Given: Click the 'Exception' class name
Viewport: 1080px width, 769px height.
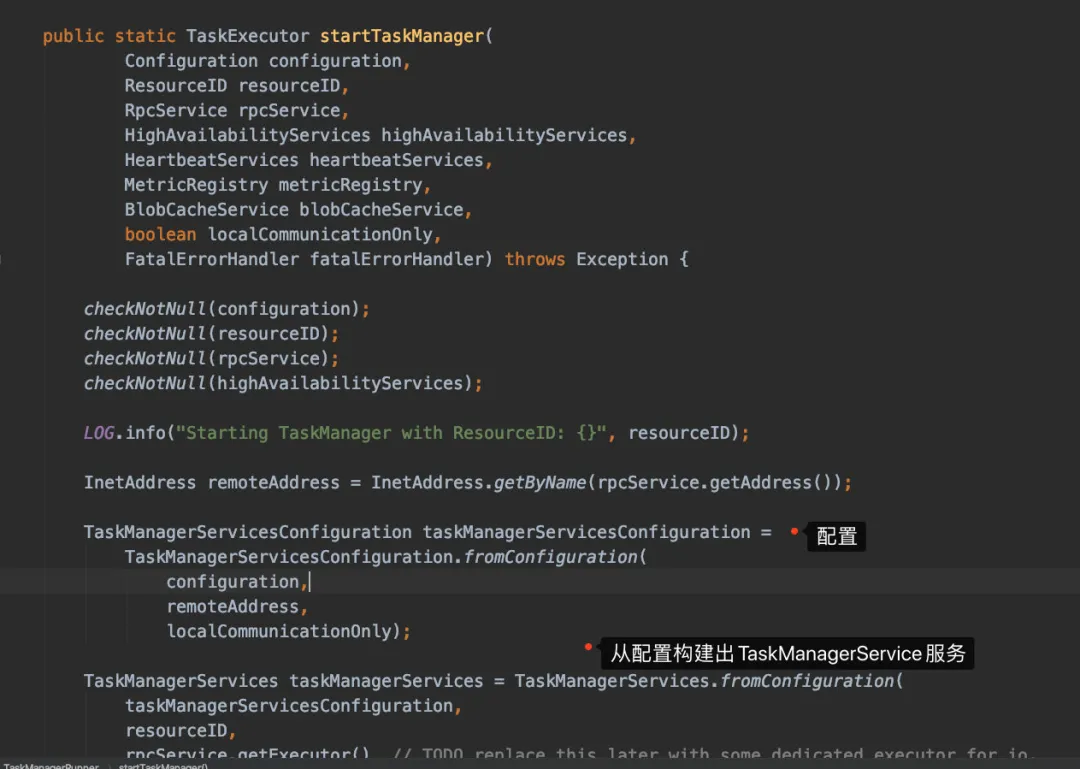Looking at the screenshot, I should 622,259.
